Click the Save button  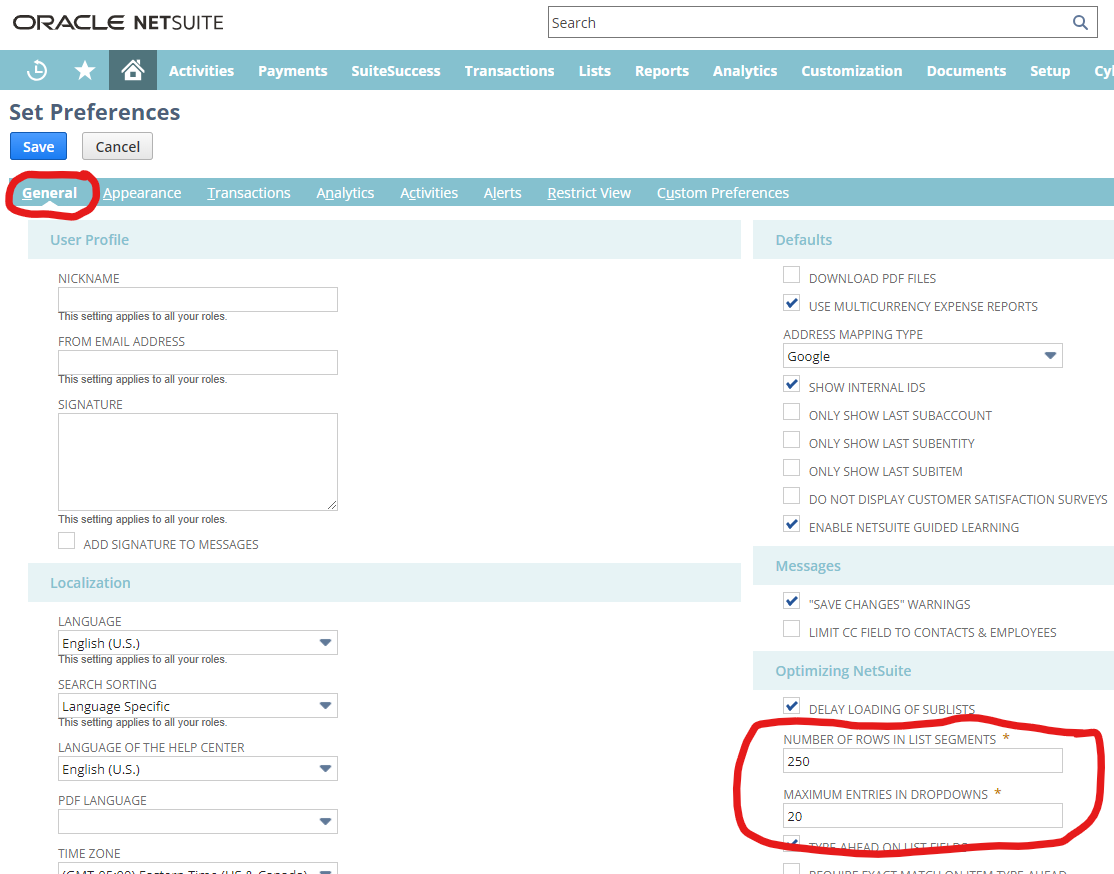coord(38,146)
